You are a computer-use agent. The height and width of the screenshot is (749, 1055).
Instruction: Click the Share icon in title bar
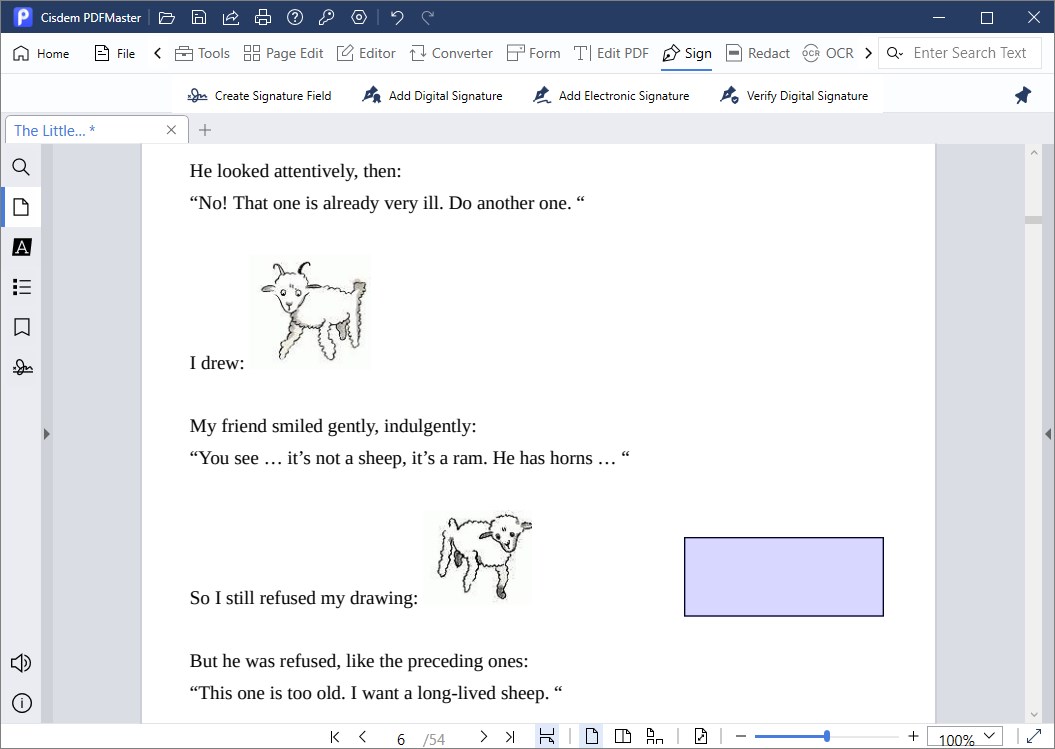[231, 17]
